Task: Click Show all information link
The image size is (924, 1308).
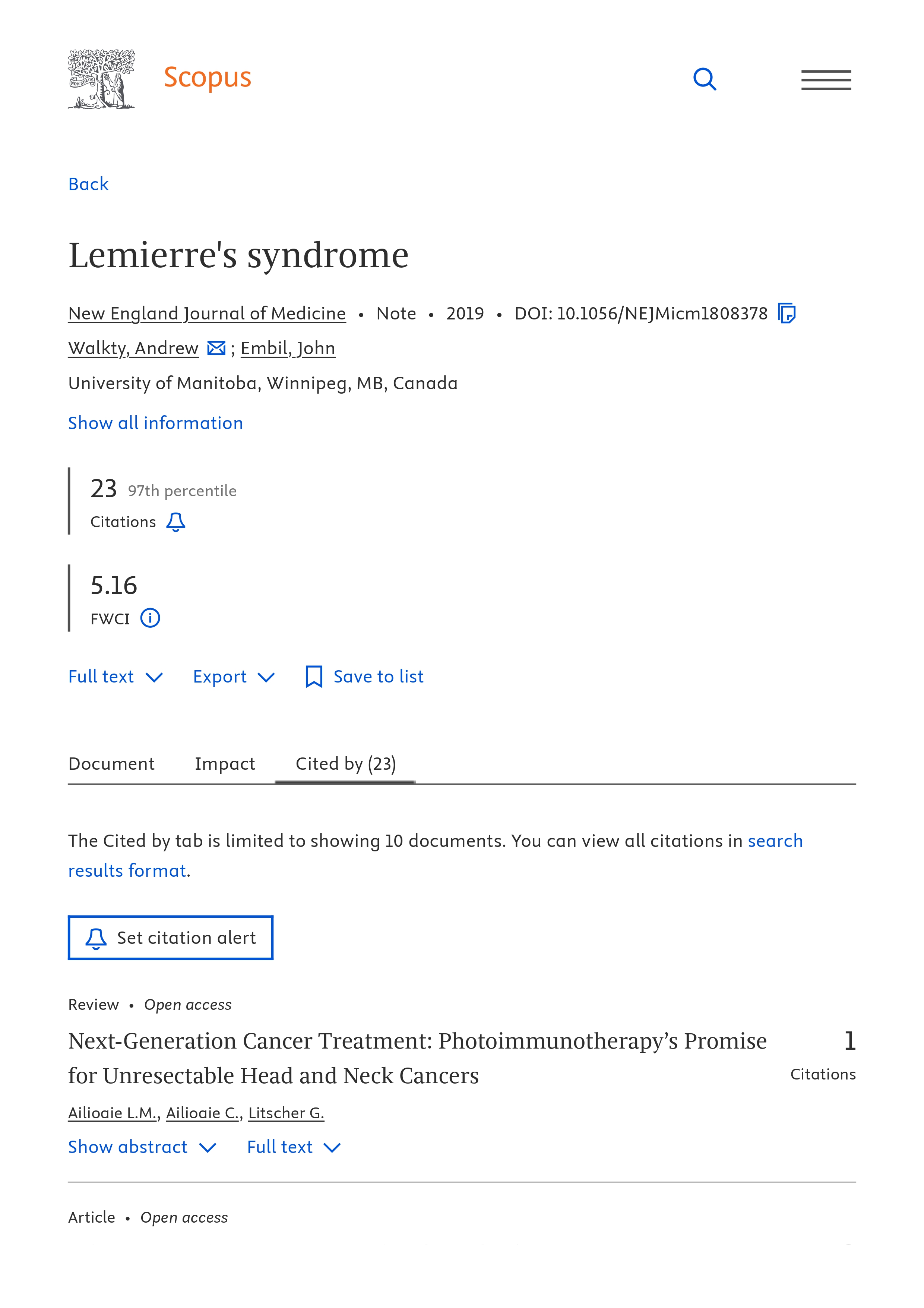Action: (155, 423)
